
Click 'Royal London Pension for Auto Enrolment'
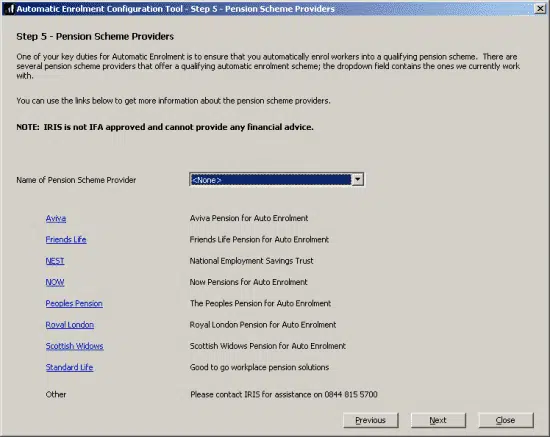click(263, 325)
